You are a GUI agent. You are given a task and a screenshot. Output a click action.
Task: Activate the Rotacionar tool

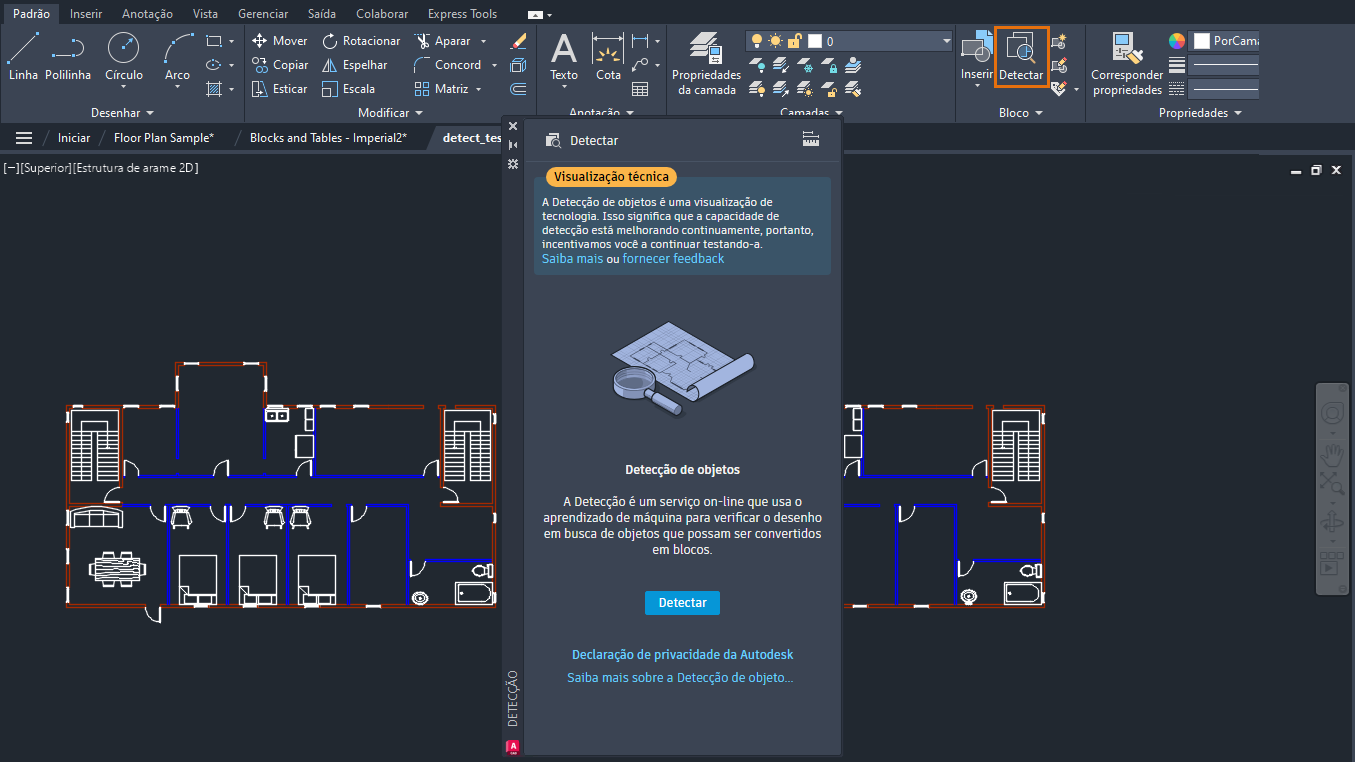360,41
